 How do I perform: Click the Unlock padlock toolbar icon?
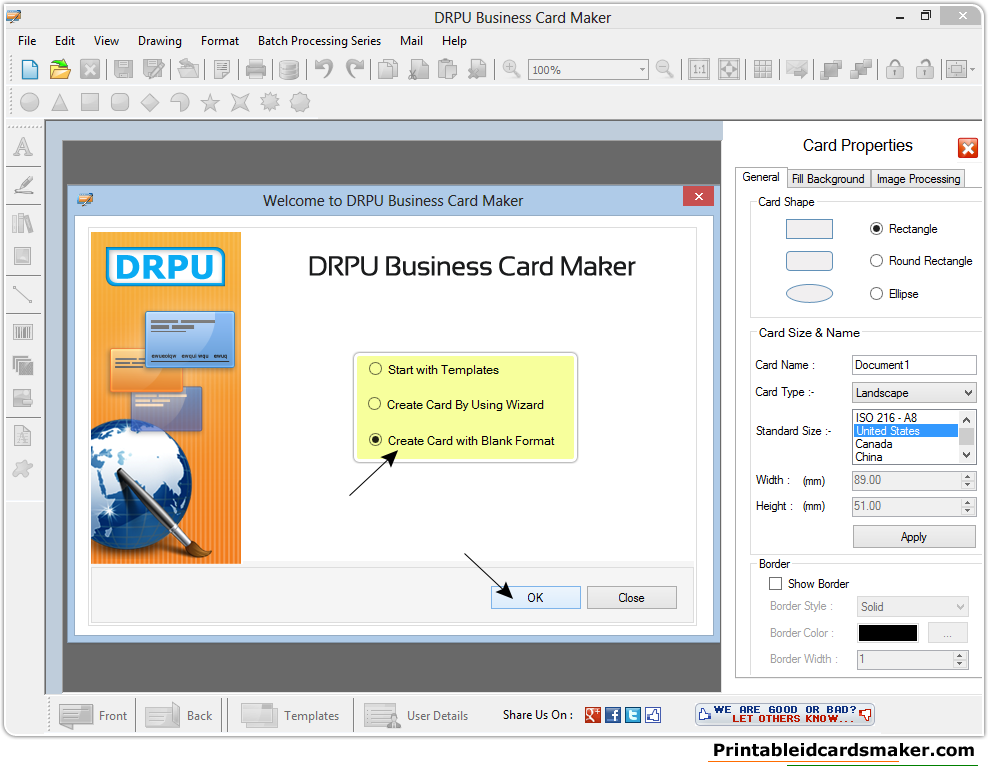coord(924,69)
